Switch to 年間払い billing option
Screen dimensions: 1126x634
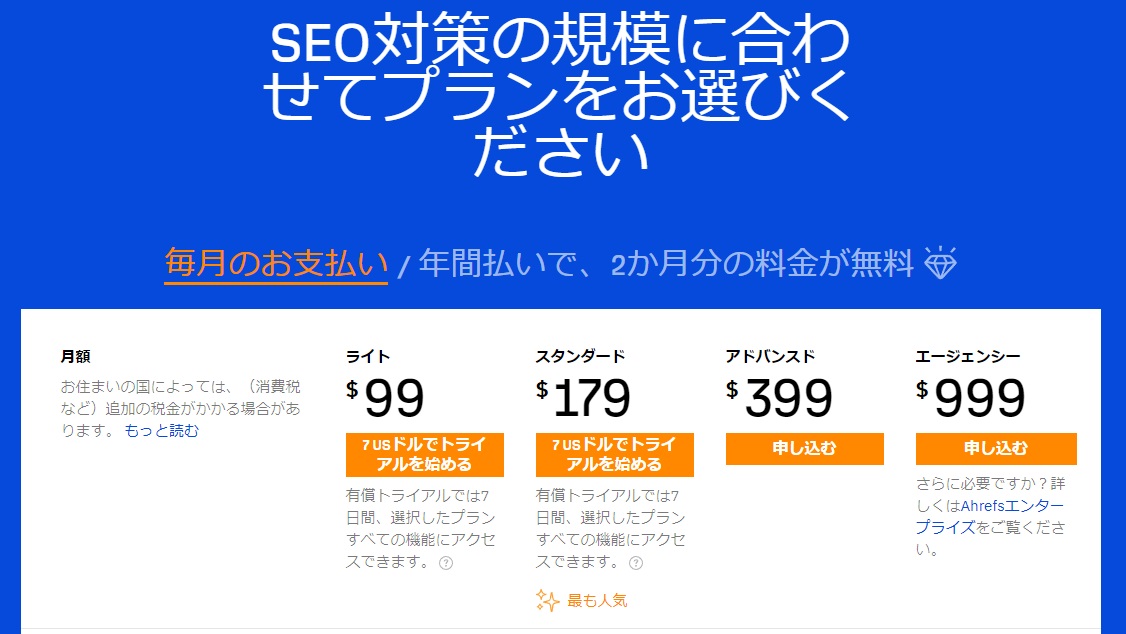(666, 264)
